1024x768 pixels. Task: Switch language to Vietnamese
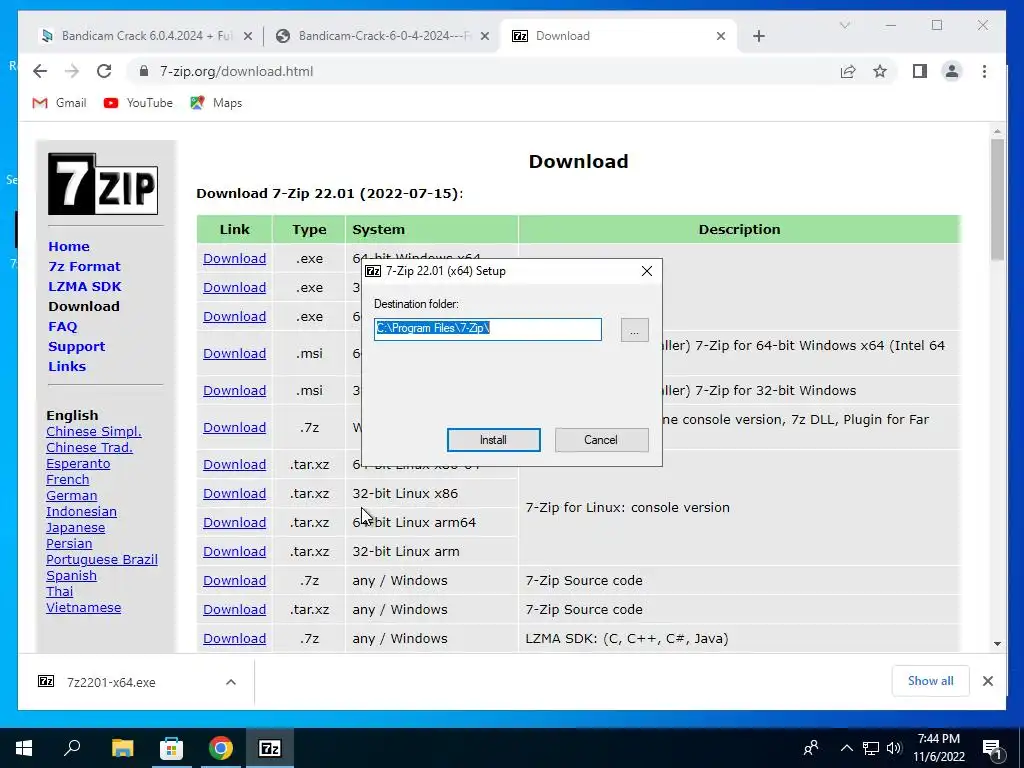point(84,607)
